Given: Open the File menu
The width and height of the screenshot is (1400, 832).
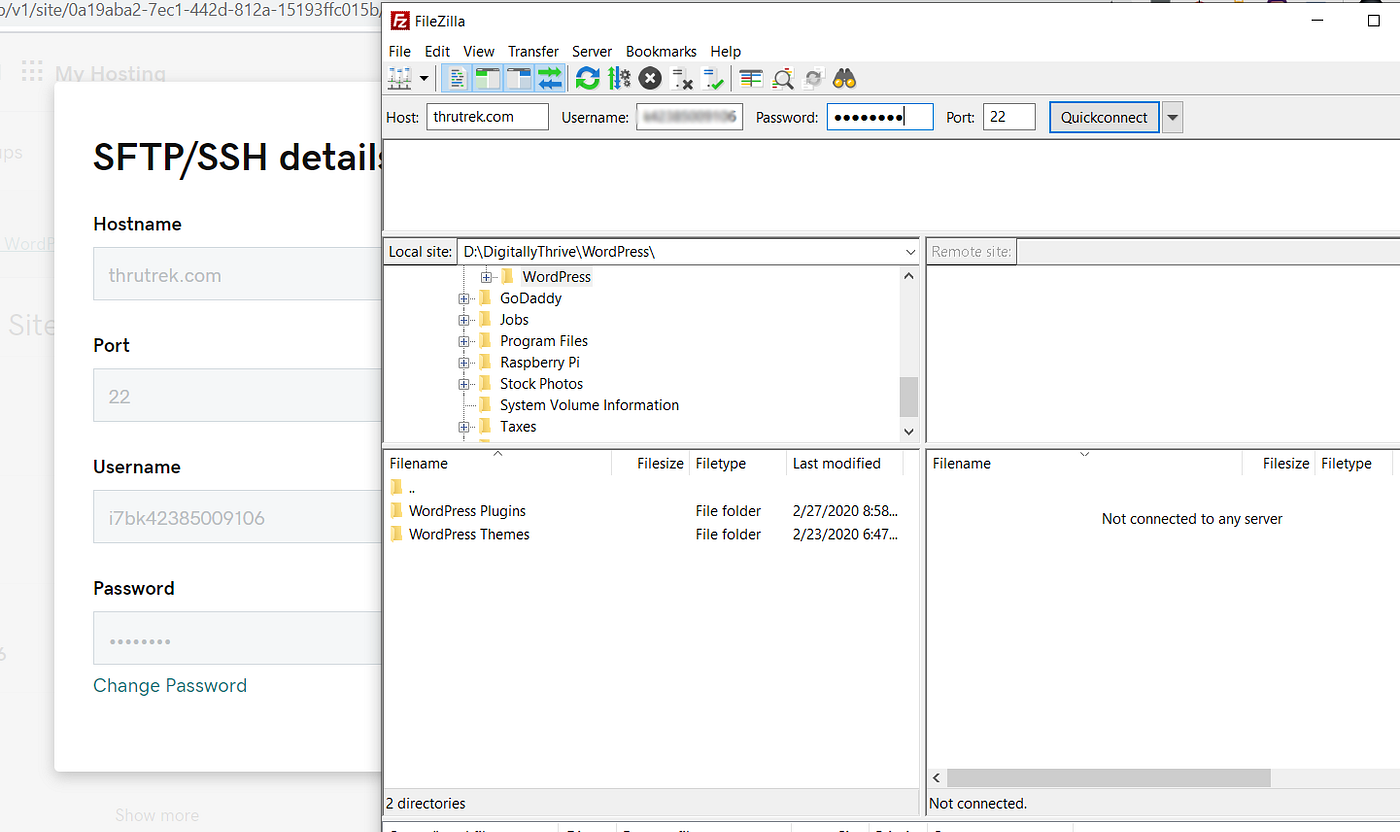Looking at the screenshot, I should 399,51.
